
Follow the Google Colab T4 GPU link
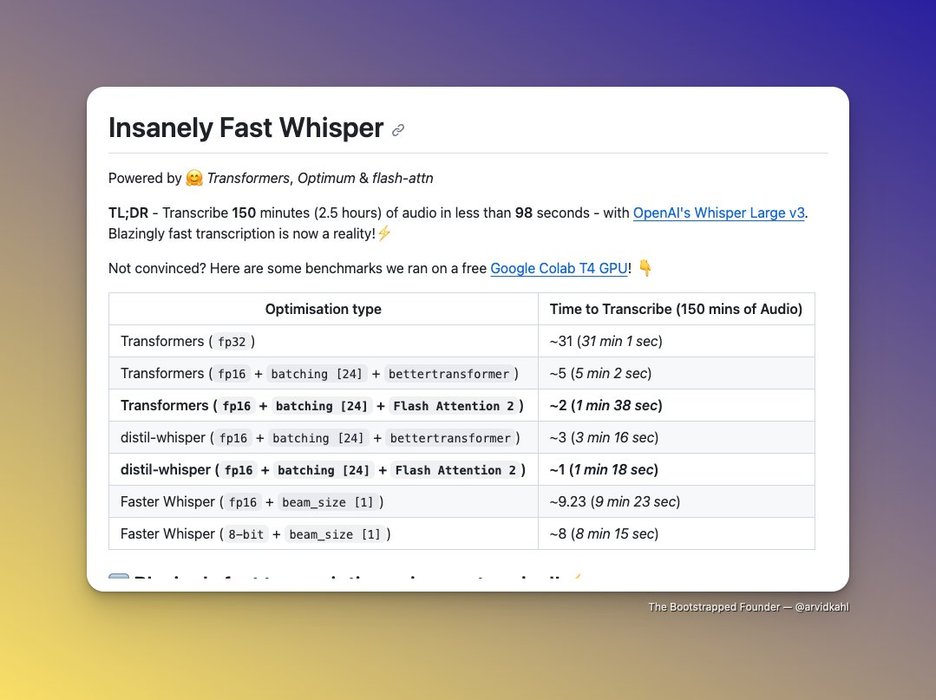click(x=558, y=268)
